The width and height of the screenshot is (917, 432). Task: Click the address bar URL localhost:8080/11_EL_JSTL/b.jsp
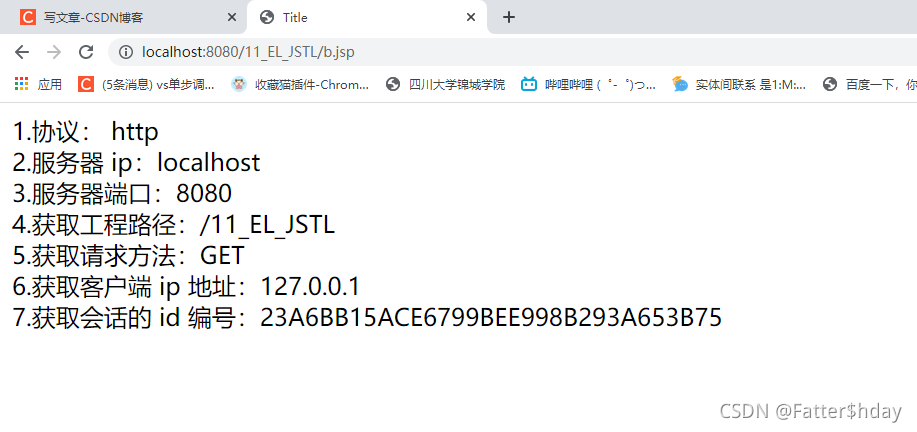(x=248, y=53)
